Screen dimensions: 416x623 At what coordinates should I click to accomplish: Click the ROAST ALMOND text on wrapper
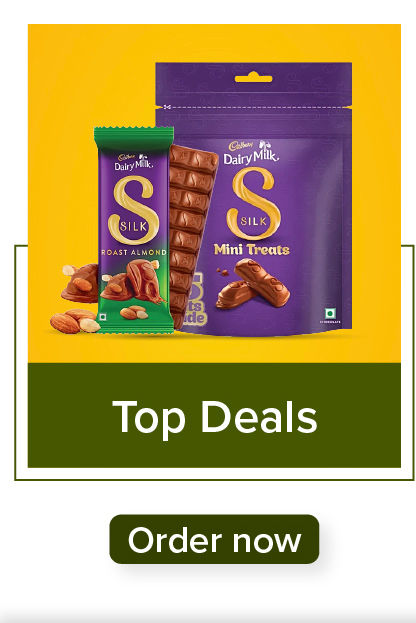pos(134,252)
